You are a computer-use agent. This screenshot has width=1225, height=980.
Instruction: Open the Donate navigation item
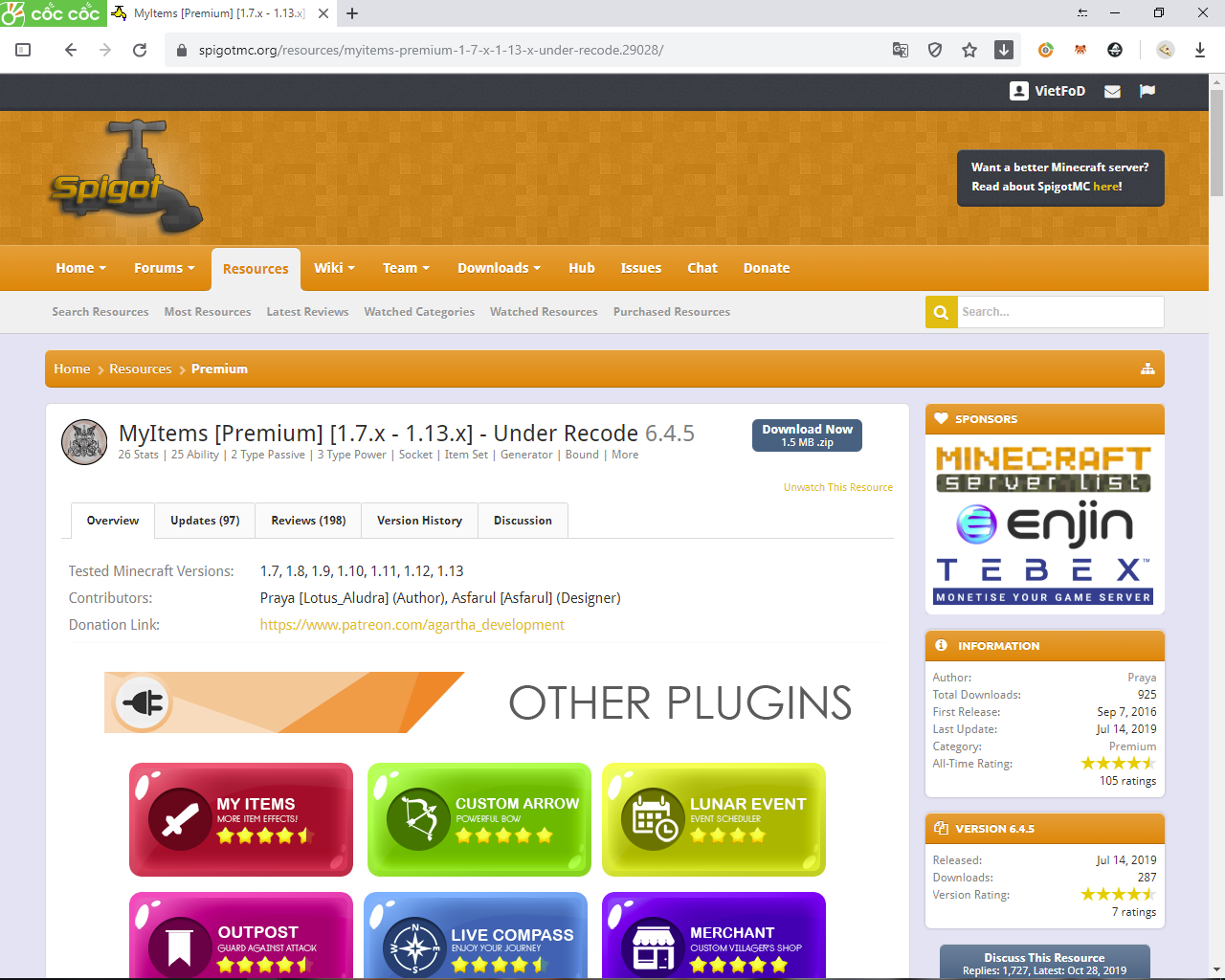[767, 268]
